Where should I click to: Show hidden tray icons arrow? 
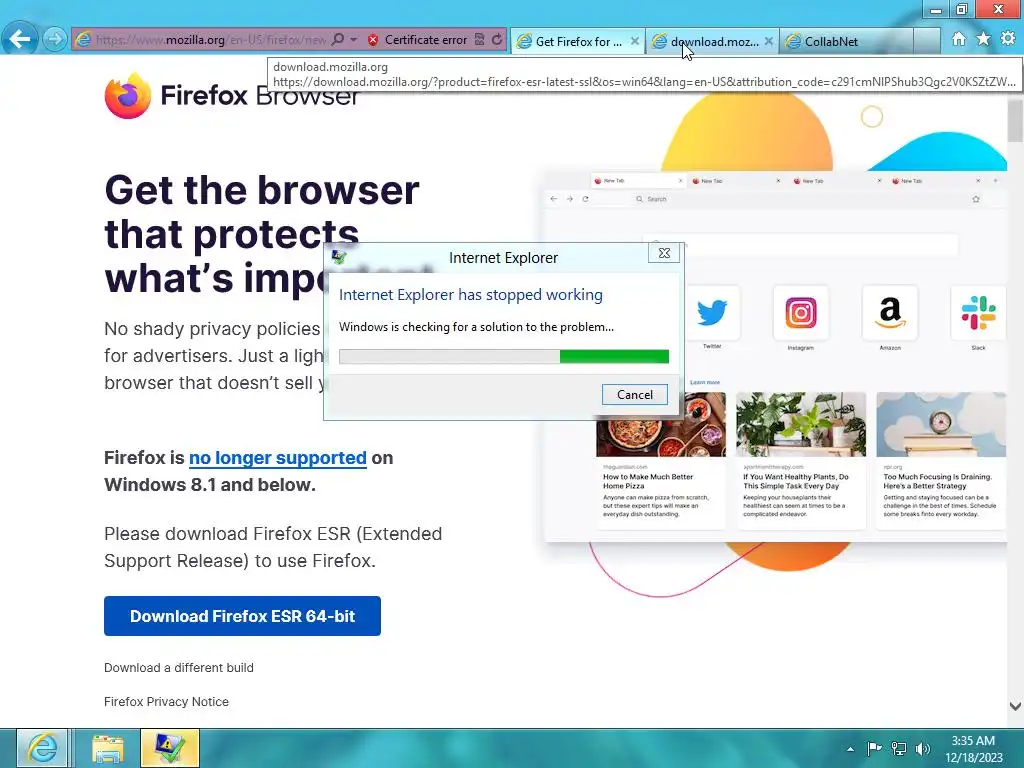pos(850,749)
